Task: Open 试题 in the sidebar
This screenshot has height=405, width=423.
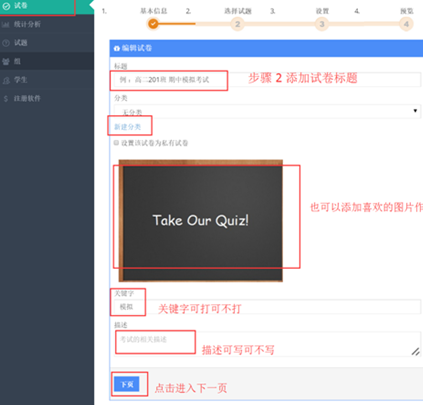Action: pos(47,43)
